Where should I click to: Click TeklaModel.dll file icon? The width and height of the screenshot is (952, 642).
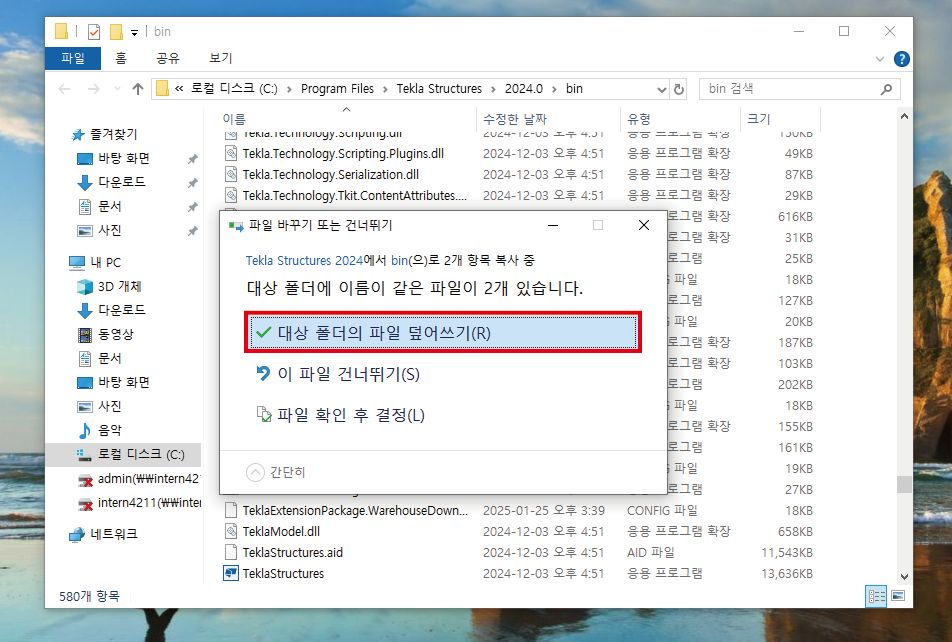[x=231, y=531]
